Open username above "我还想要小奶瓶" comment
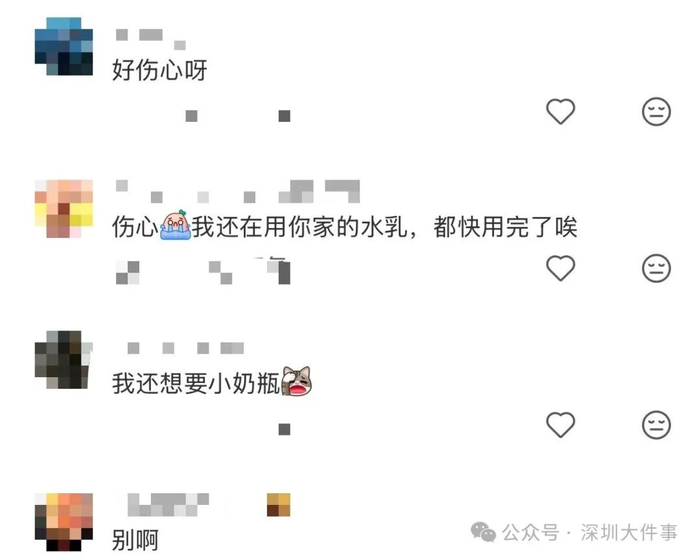 (x=186, y=348)
